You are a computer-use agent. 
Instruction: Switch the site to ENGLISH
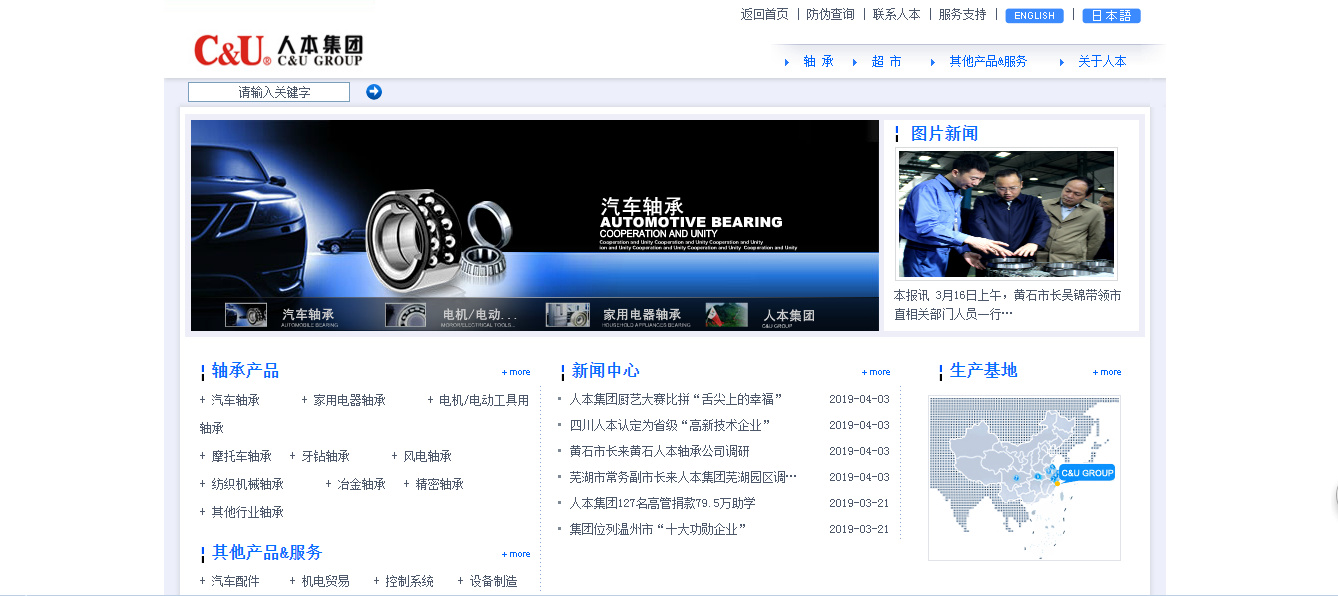(1034, 15)
